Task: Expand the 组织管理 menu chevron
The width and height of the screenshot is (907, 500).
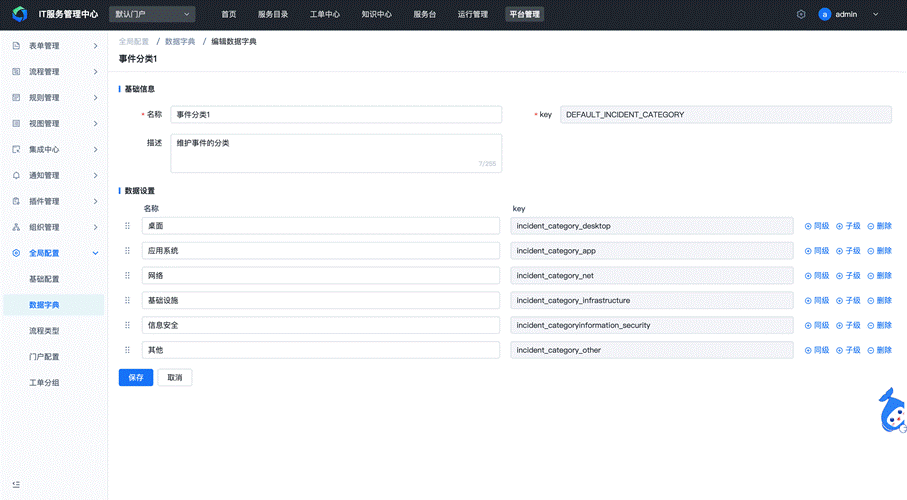Action: coord(95,227)
